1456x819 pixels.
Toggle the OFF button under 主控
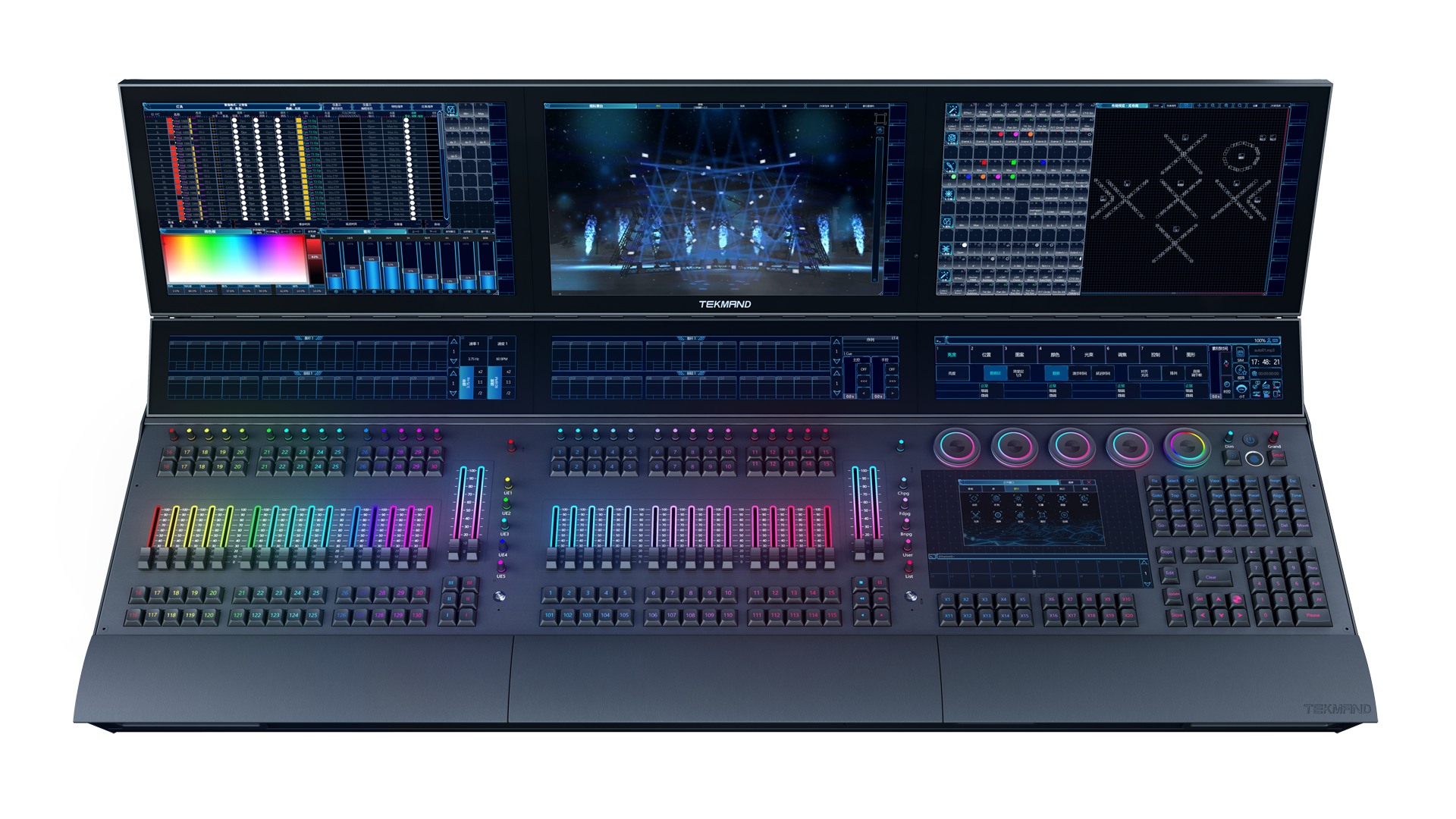(864, 369)
